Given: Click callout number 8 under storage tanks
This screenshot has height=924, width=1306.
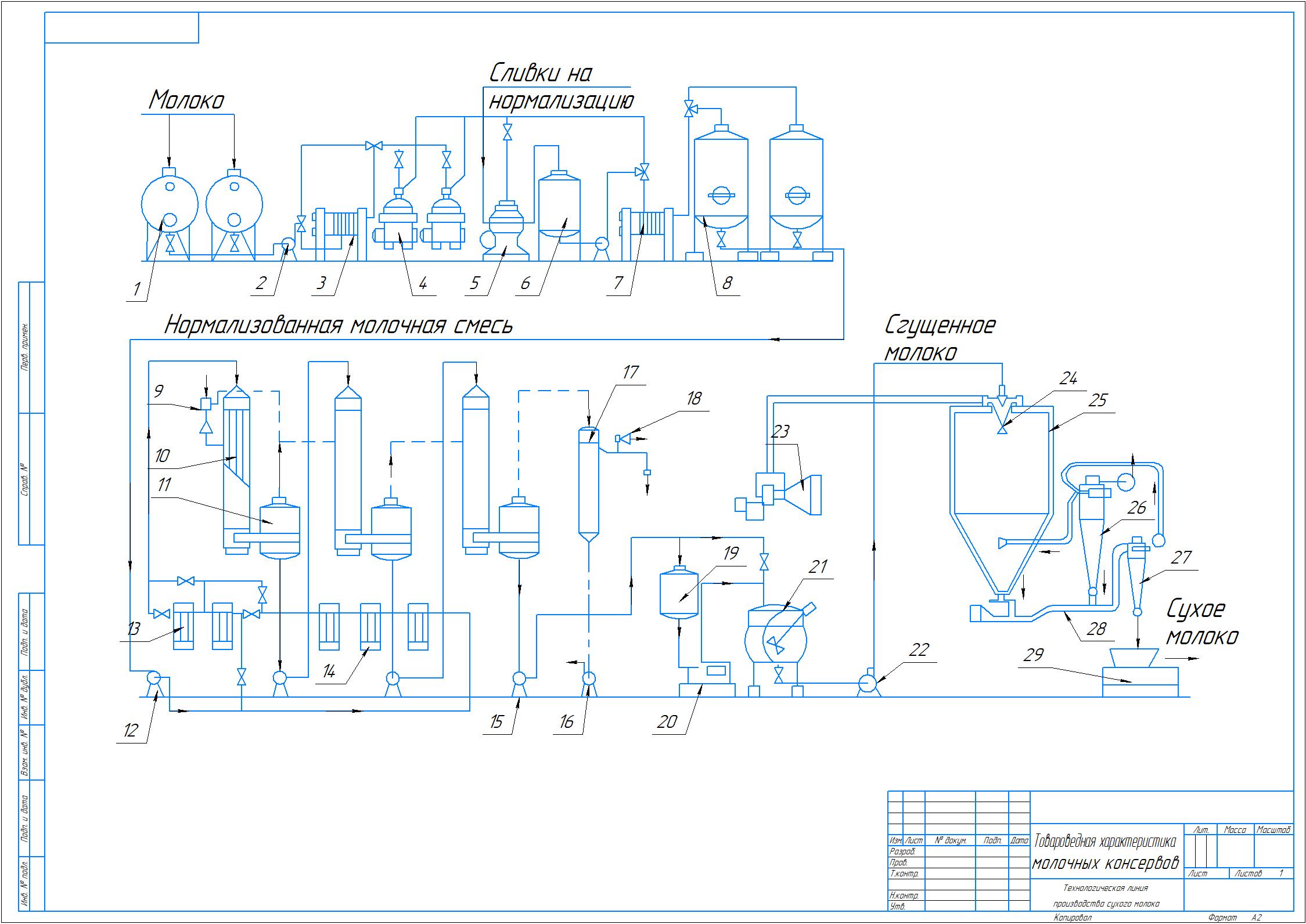Looking at the screenshot, I should (x=726, y=283).
